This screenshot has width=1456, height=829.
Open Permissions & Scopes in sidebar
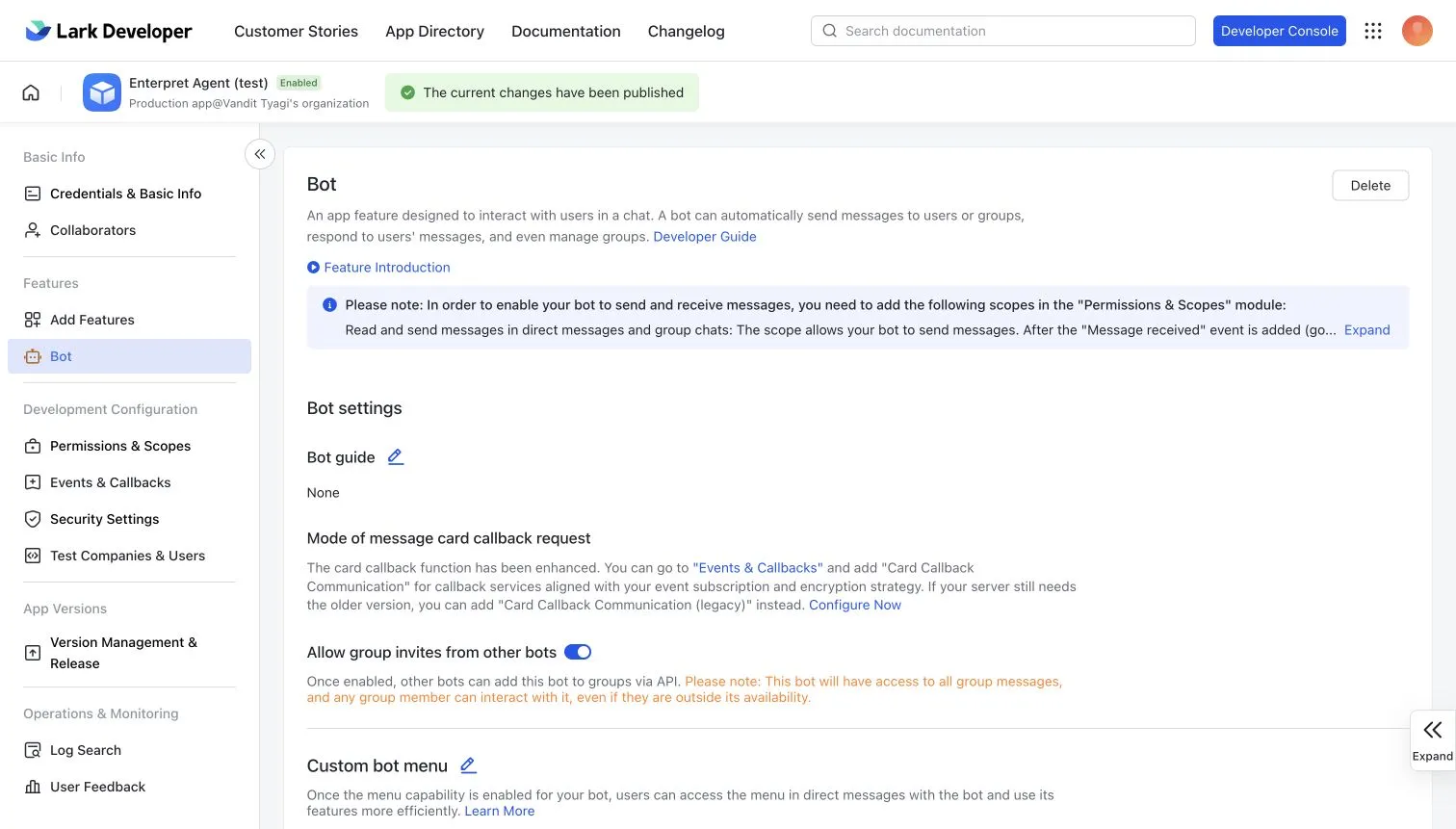pyautogui.click(x=129, y=446)
